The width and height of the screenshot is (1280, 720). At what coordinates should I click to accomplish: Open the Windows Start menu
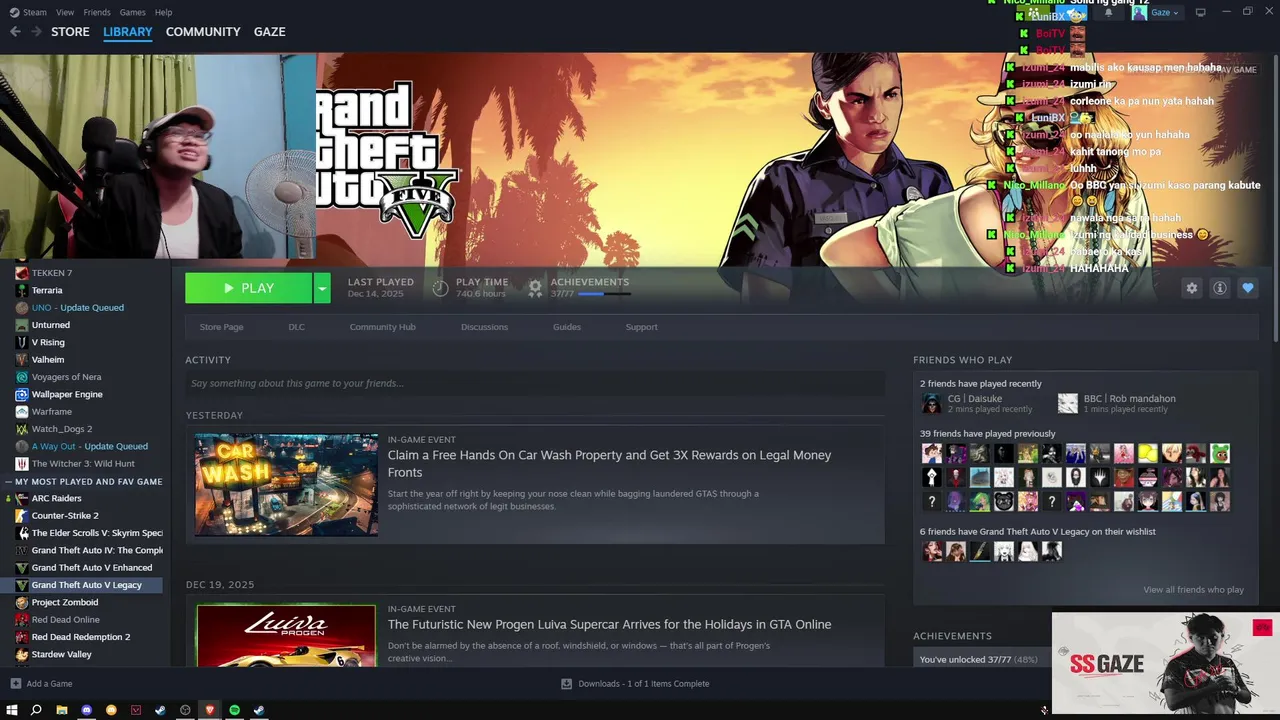(12, 710)
